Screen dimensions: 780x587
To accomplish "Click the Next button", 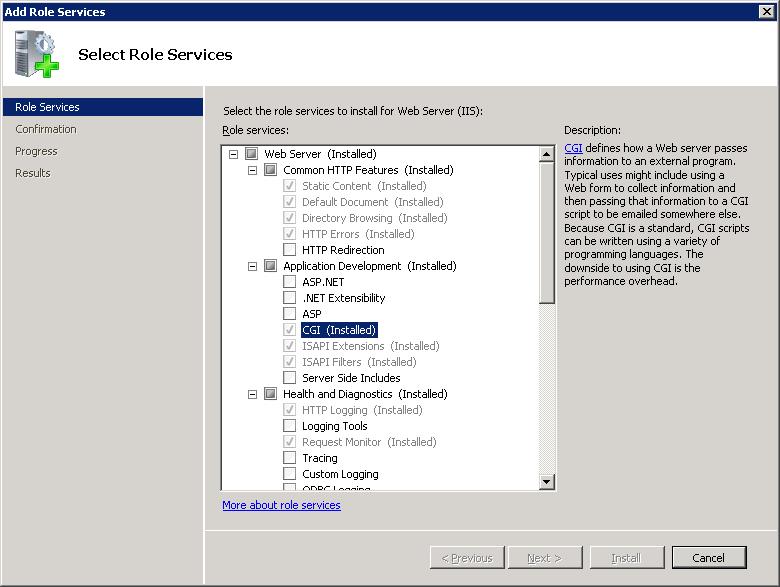I will pos(545,558).
